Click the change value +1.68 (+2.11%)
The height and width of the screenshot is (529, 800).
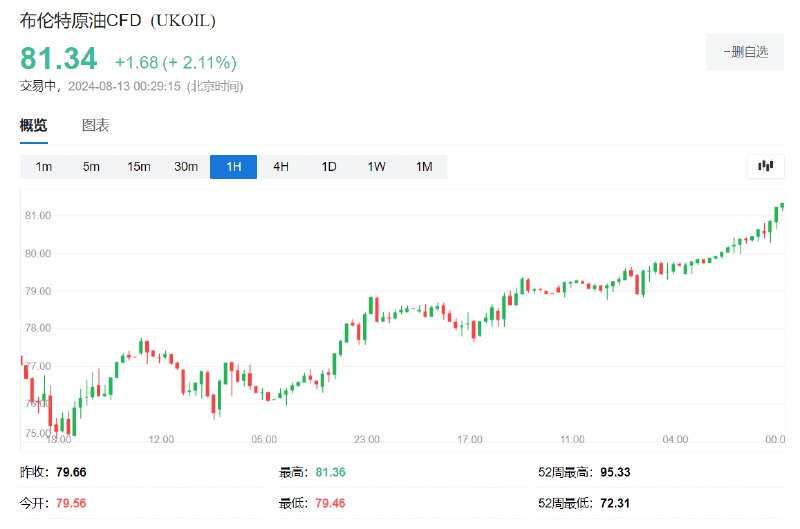point(176,62)
